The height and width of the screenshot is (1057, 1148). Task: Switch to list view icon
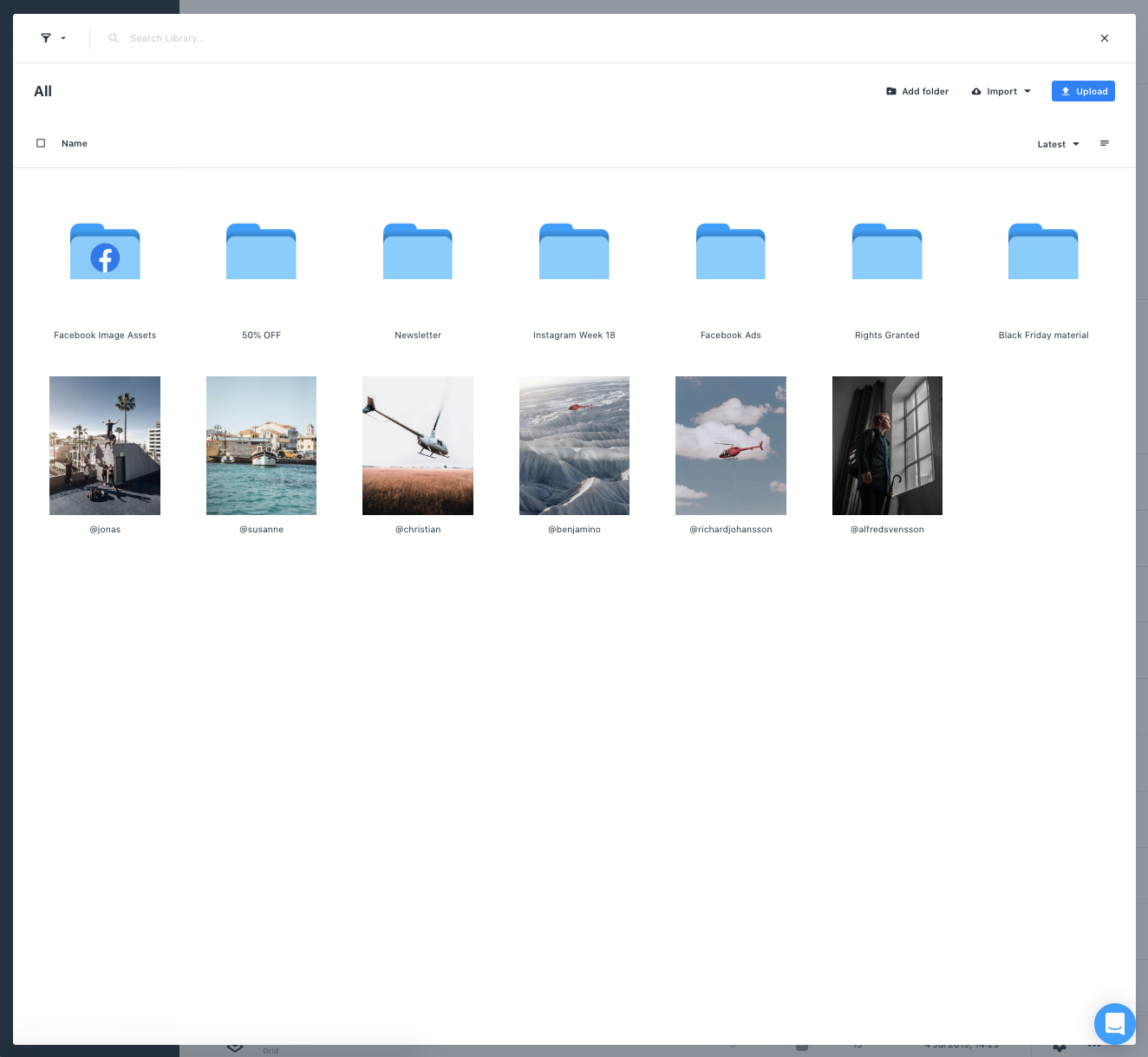pyautogui.click(x=1104, y=143)
